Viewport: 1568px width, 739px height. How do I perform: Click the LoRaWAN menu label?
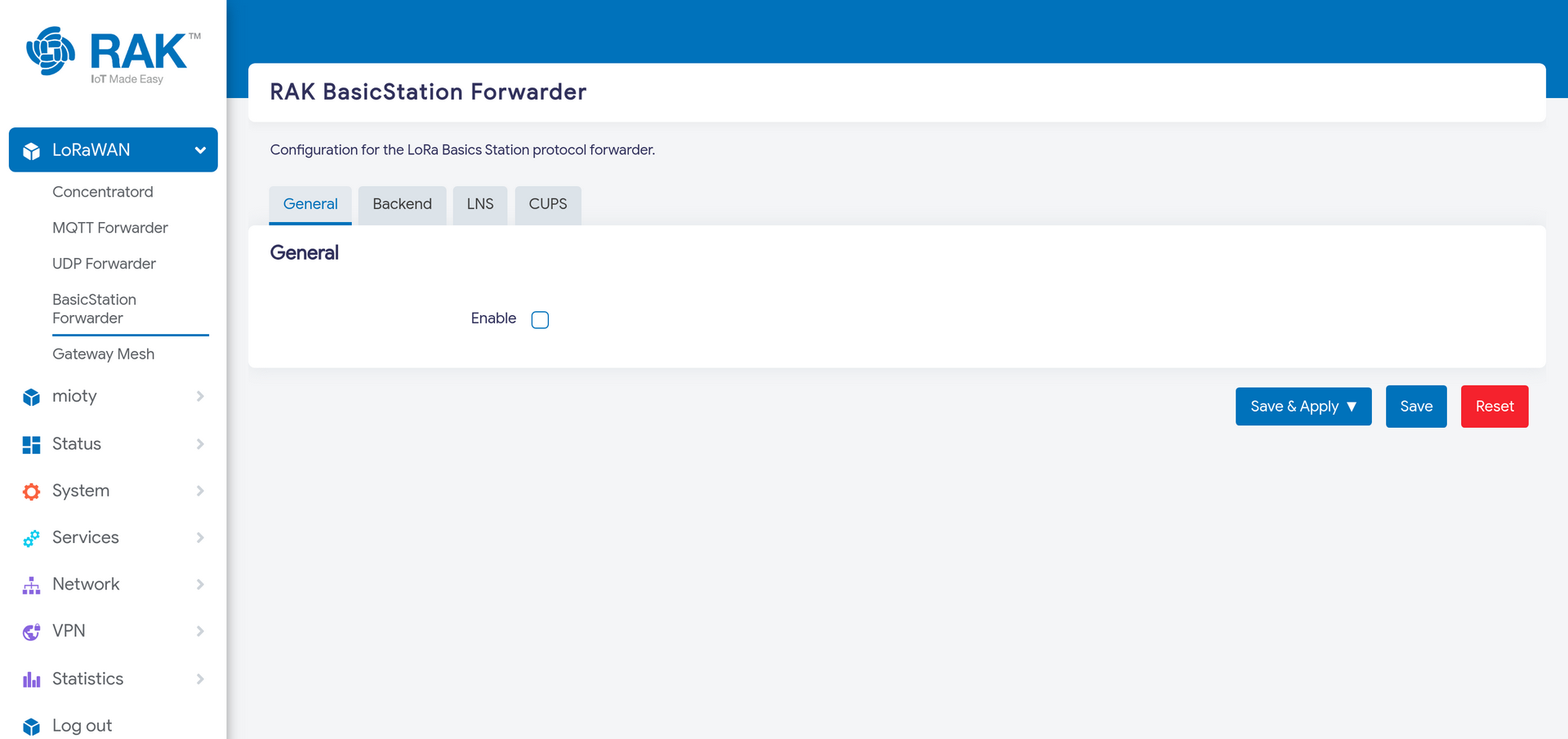pos(91,150)
